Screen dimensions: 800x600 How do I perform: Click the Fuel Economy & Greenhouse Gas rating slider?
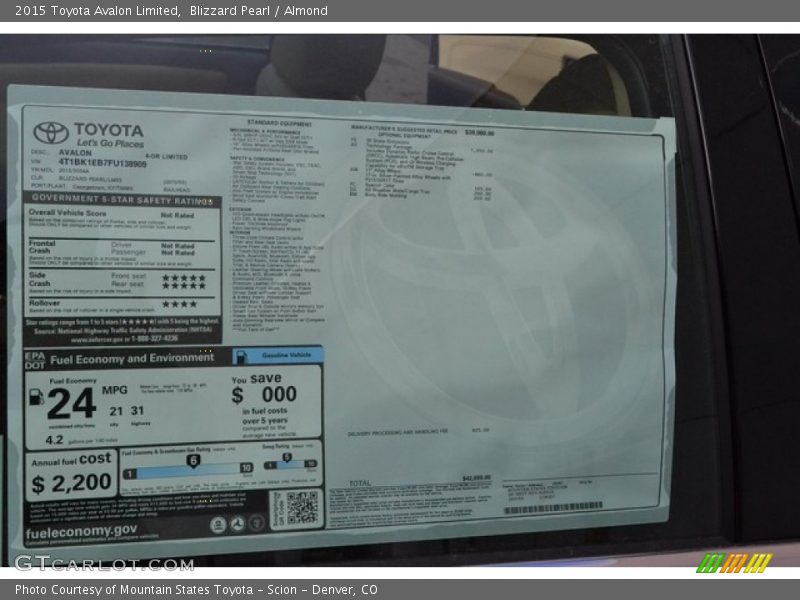pos(188,466)
